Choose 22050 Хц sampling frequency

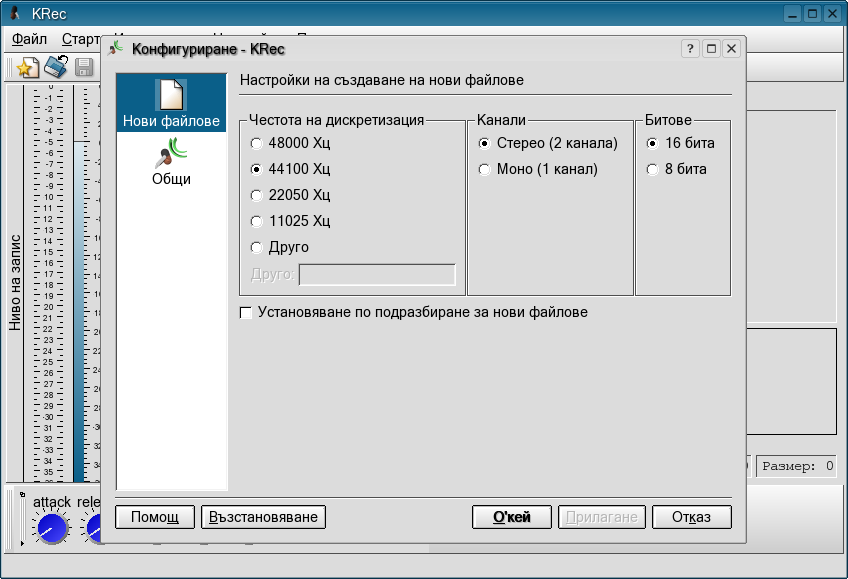257,196
